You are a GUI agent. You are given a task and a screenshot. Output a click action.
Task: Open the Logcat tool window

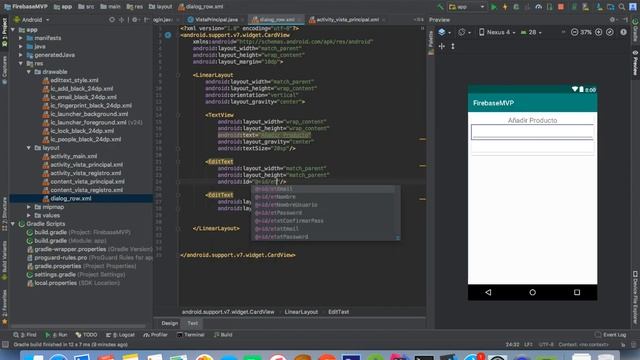tap(120, 335)
